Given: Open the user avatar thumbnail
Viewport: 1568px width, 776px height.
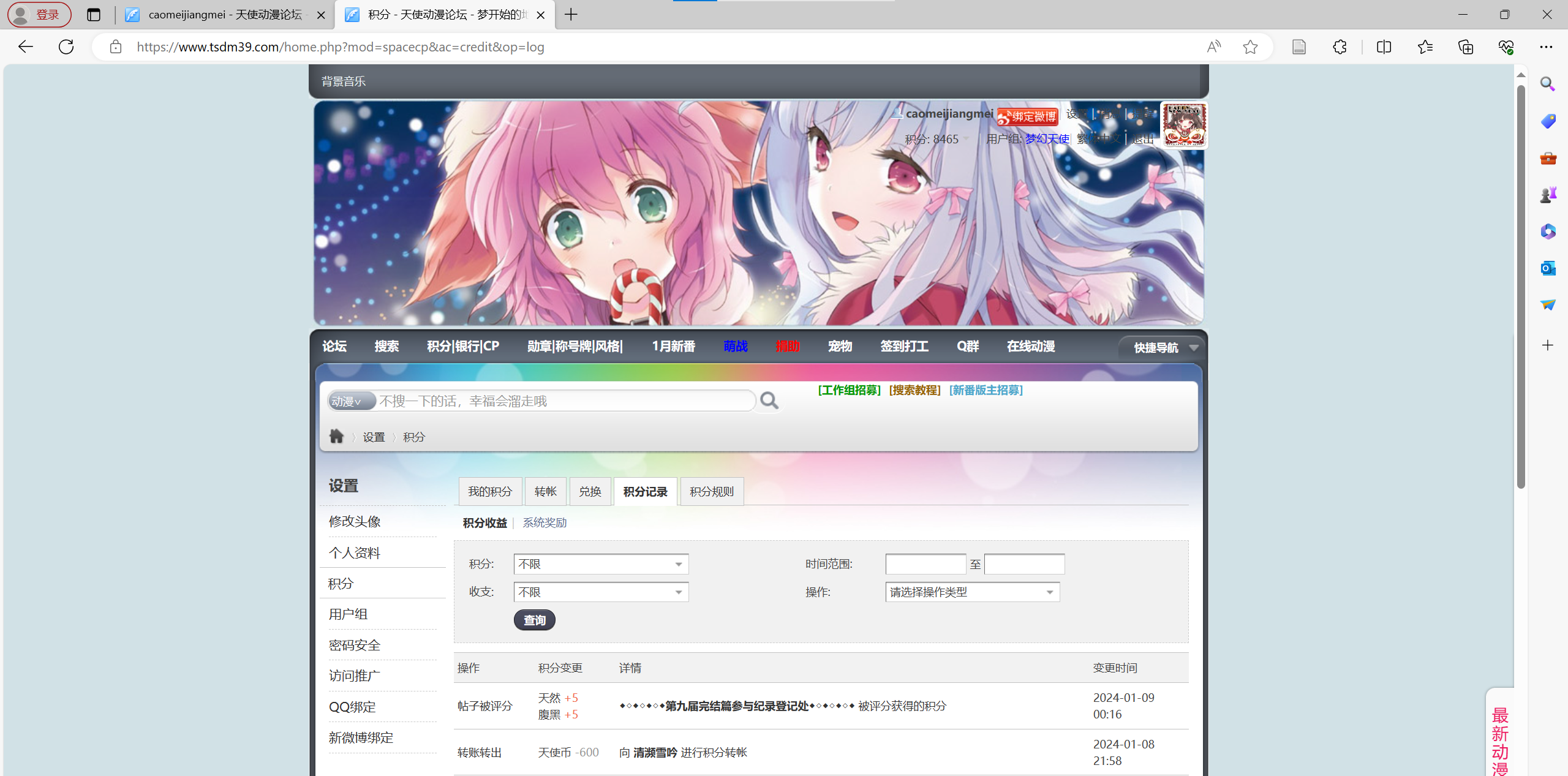Looking at the screenshot, I should coord(1184,125).
